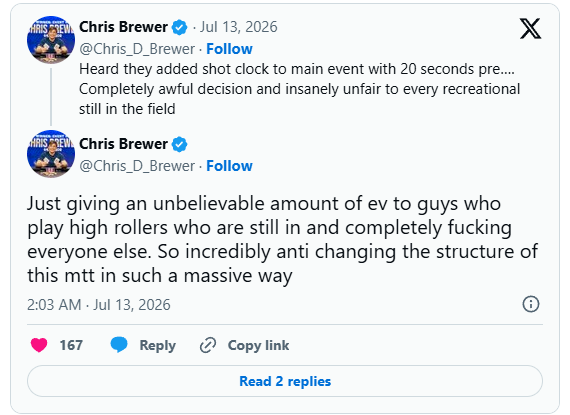Click the Reply text label
This screenshot has width=570, height=415.
point(157,345)
